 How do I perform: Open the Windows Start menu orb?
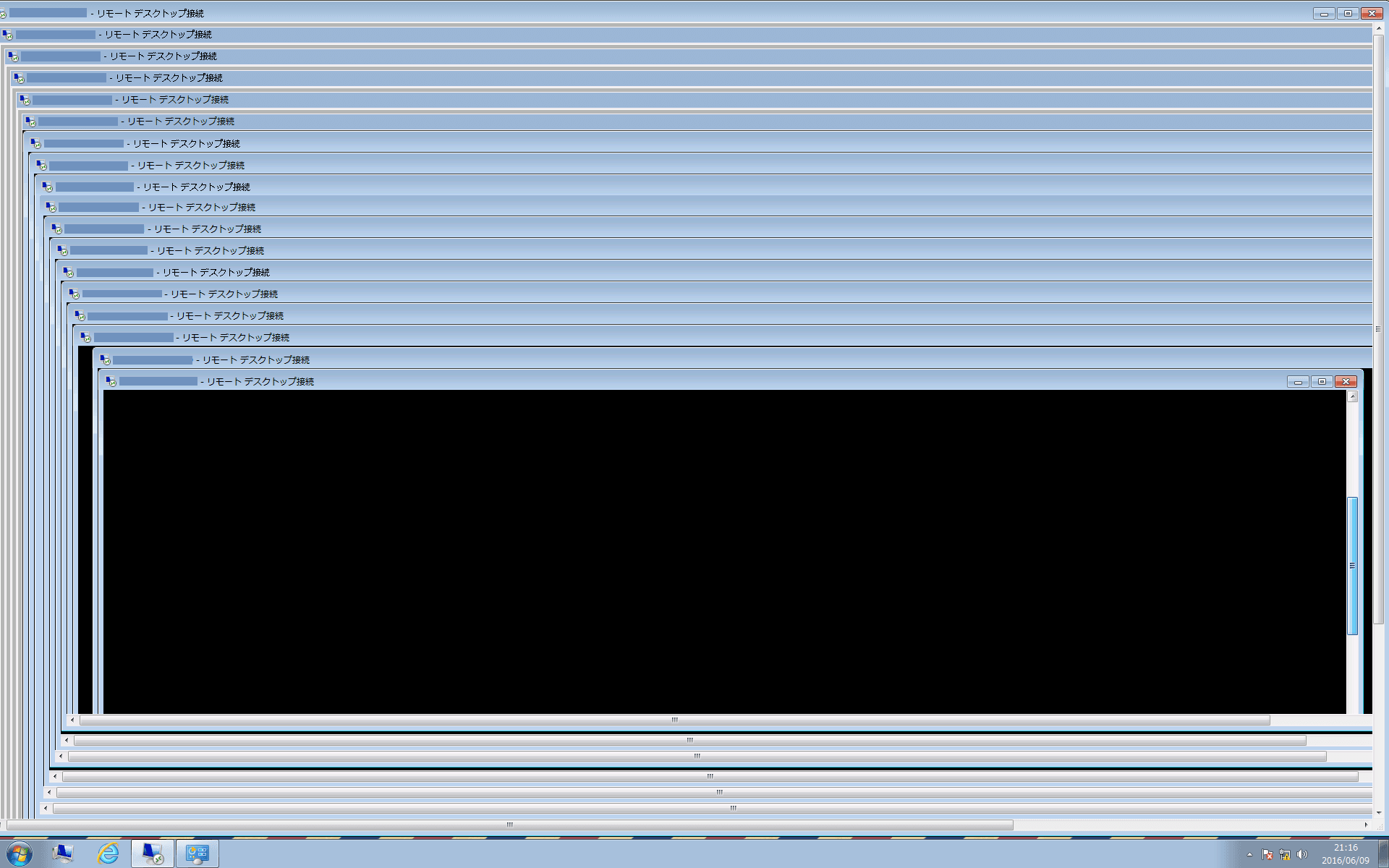19,854
